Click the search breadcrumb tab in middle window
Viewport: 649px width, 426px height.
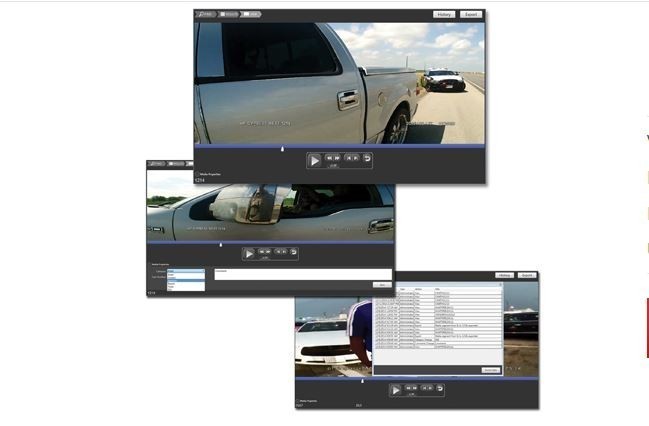(x=157, y=164)
